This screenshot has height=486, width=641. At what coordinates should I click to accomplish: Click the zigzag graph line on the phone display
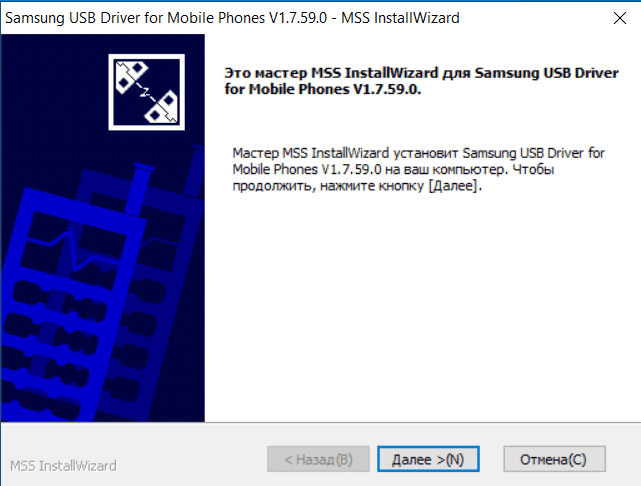coord(76,253)
